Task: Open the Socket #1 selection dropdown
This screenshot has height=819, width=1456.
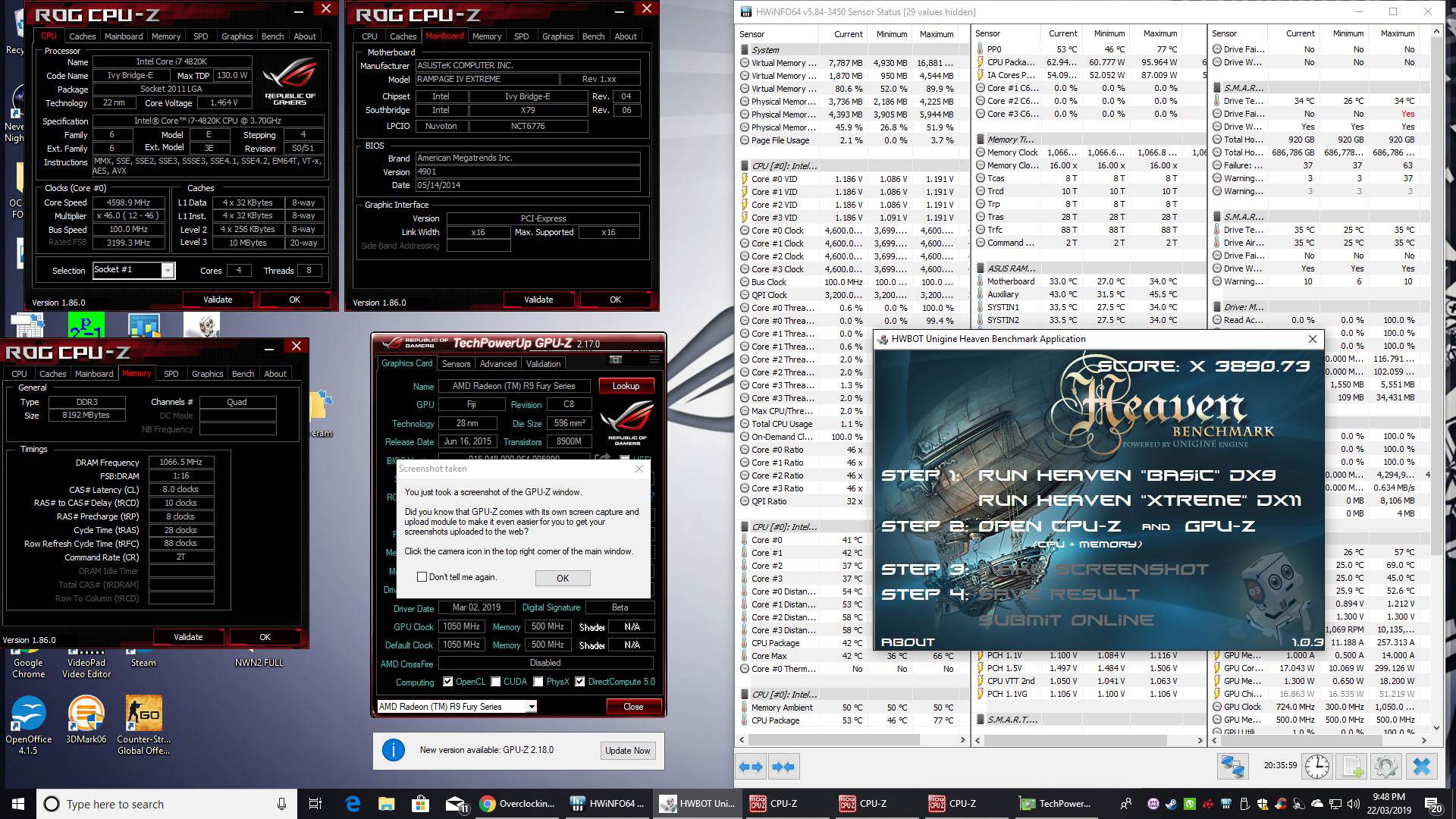Action: point(168,270)
